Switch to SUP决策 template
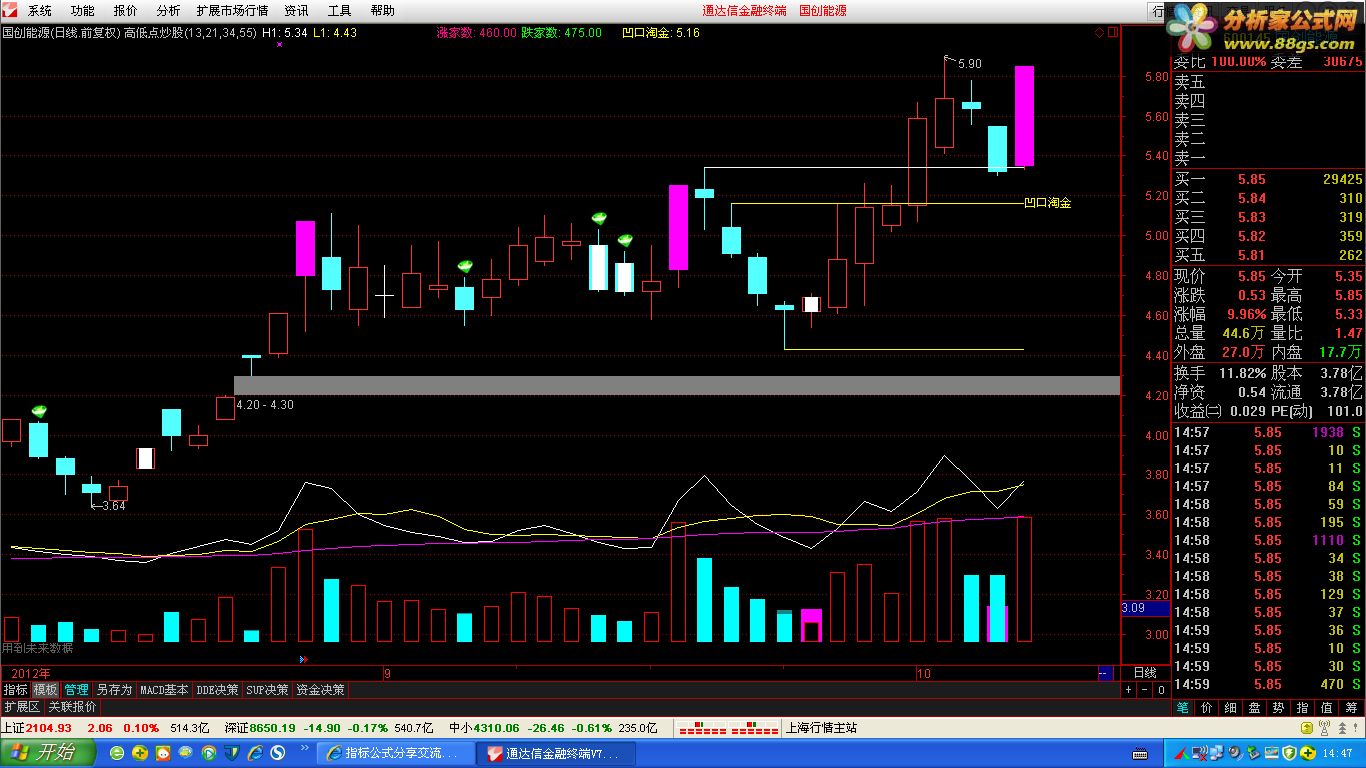Viewport: 1366px width, 768px height. [x=267, y=690]
